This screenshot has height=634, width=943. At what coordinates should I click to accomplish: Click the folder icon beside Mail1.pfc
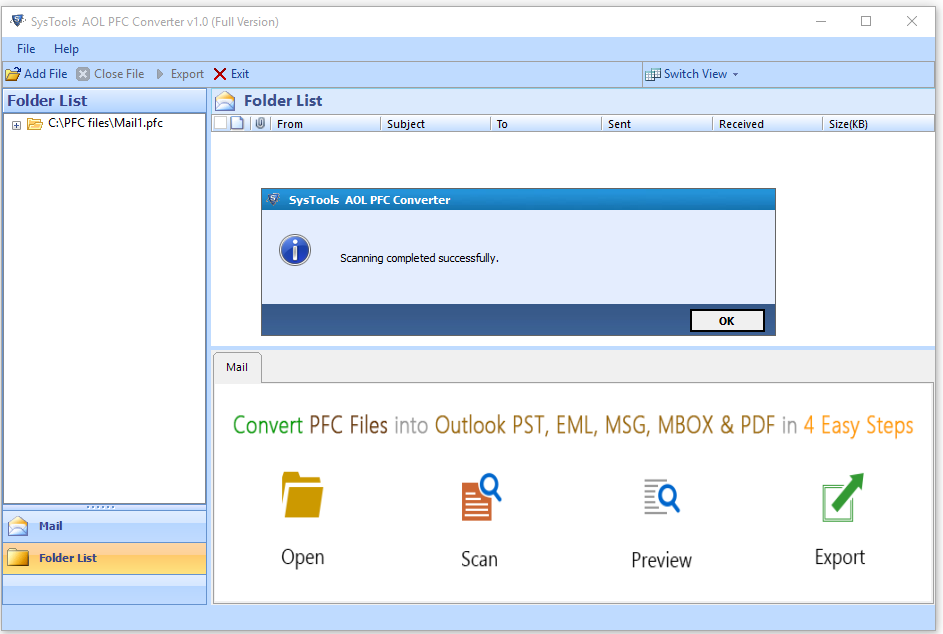35,124
